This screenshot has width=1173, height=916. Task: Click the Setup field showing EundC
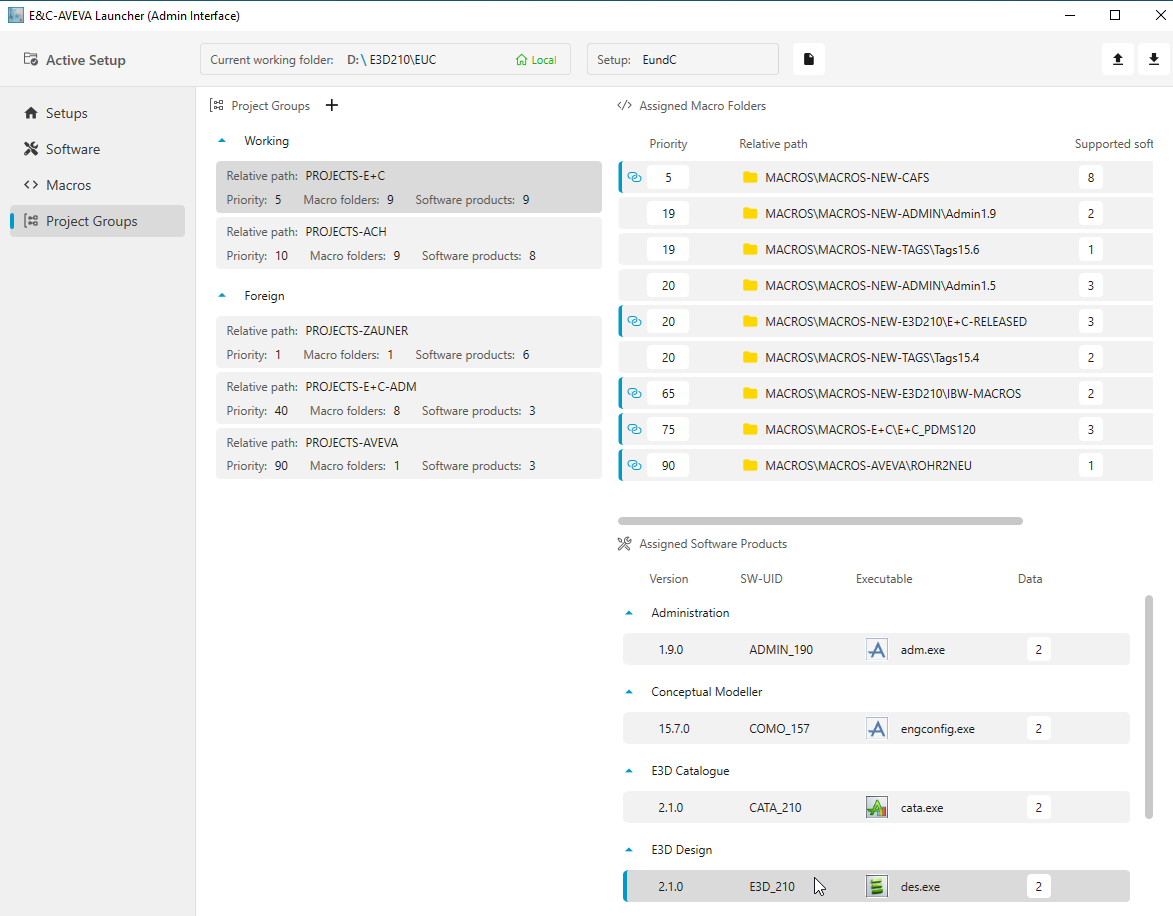click(683, 59)
